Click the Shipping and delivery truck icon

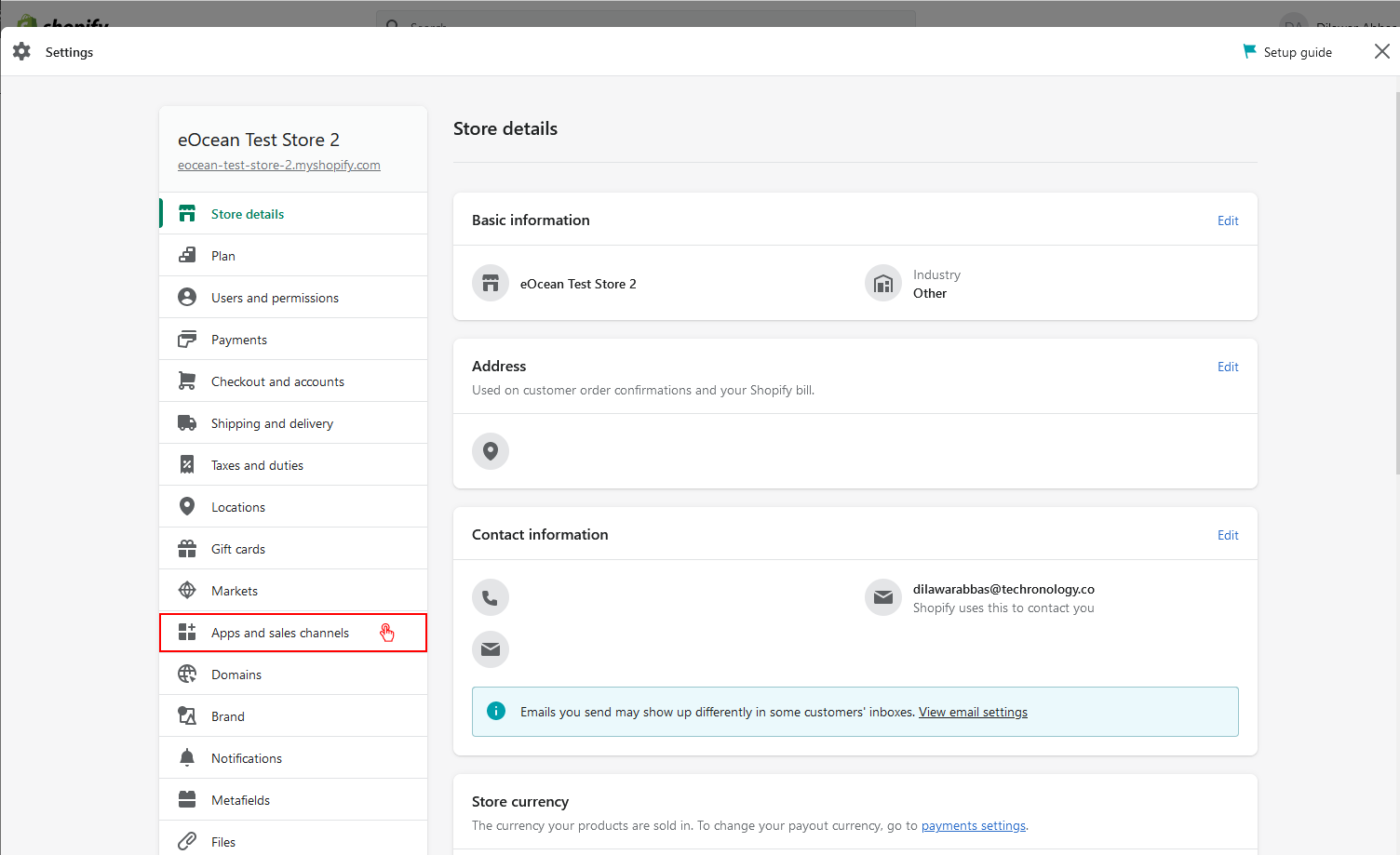pos(187,423)
